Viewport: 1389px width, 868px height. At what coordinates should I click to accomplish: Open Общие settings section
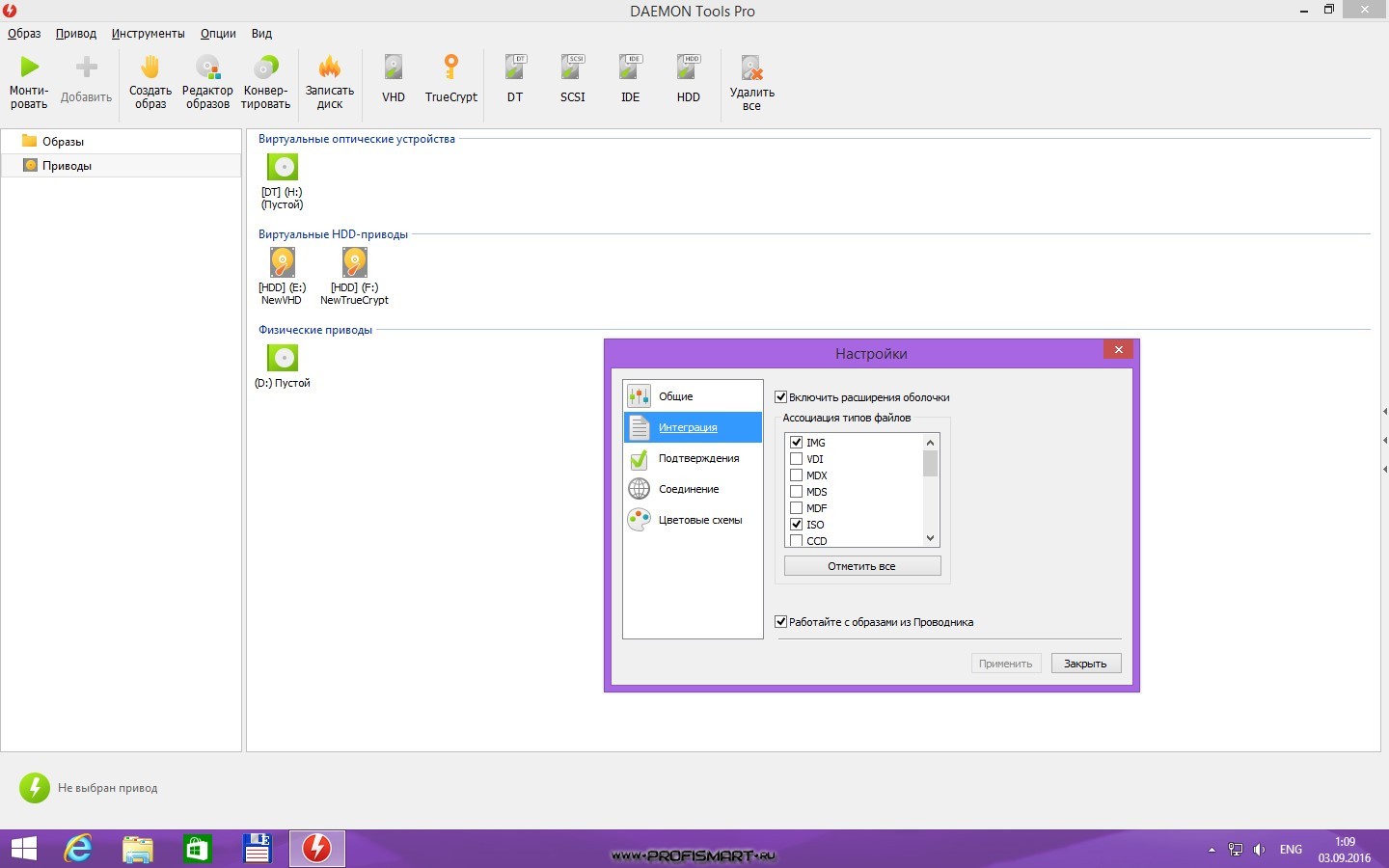pos(693,396)
